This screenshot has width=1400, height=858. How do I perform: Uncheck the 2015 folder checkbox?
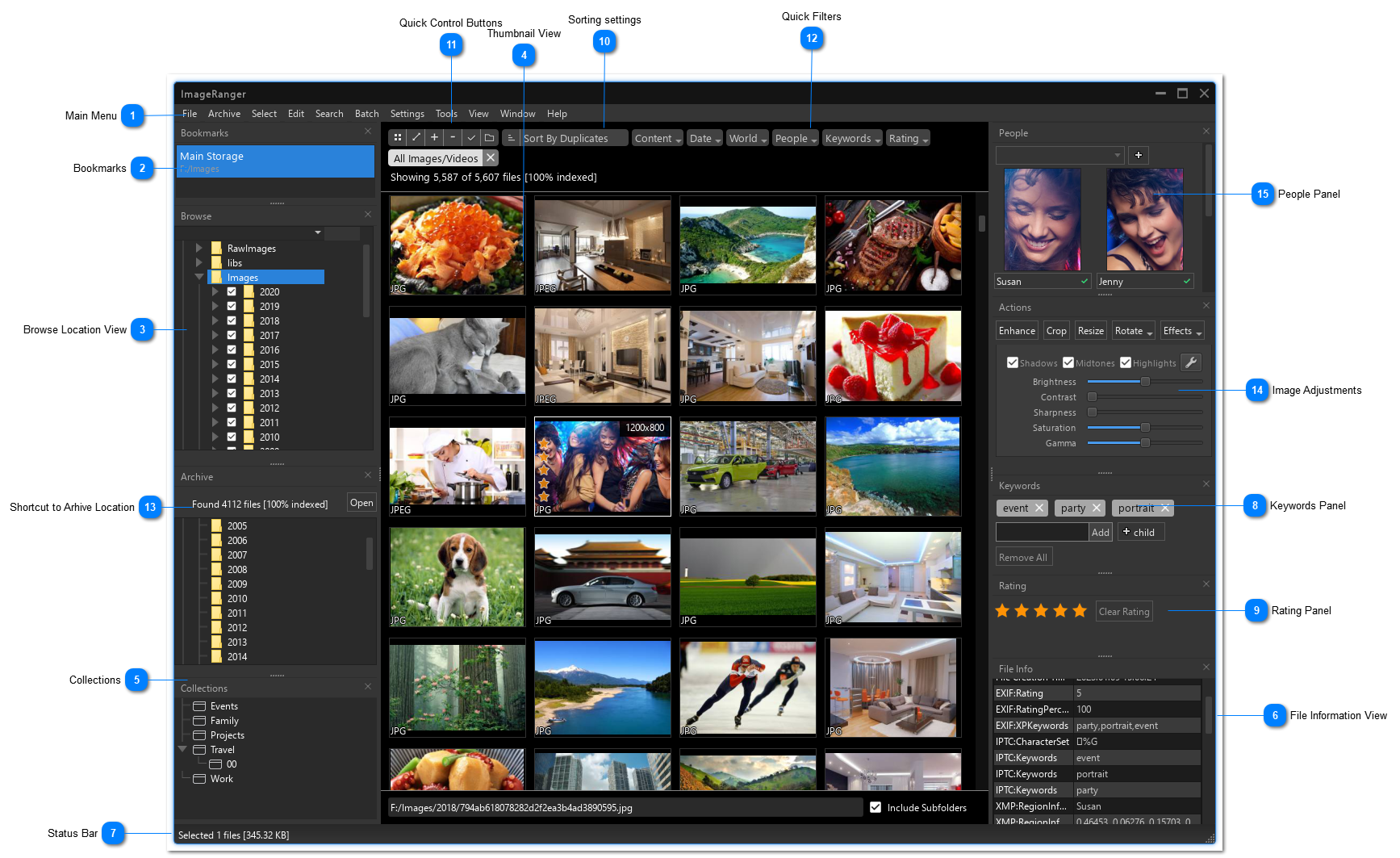pos(232,364)
